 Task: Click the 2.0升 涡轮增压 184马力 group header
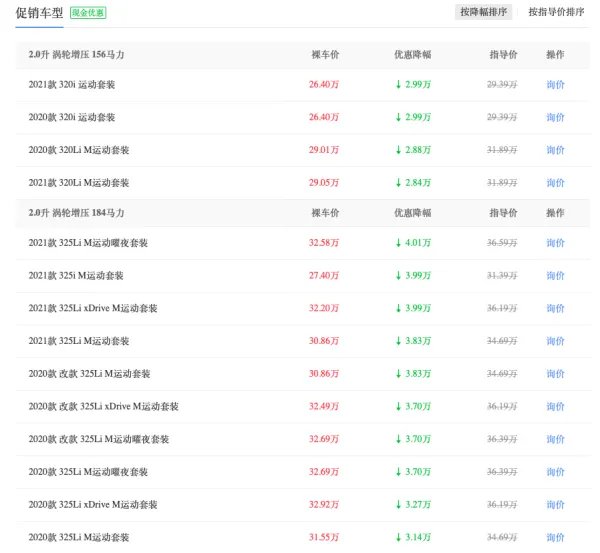click(x=76, y=213)
